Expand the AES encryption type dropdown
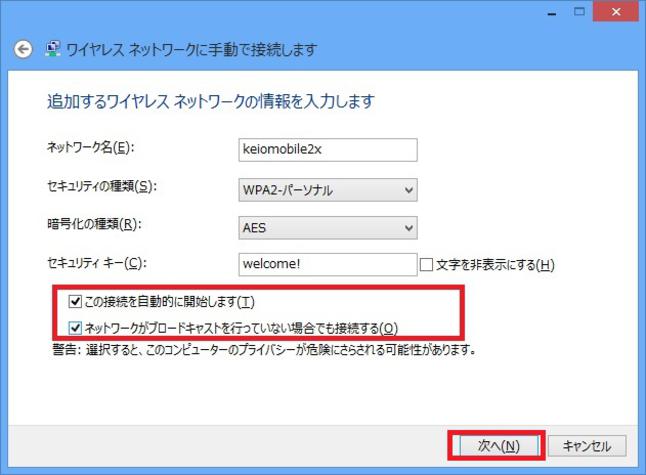 (328, 228)
